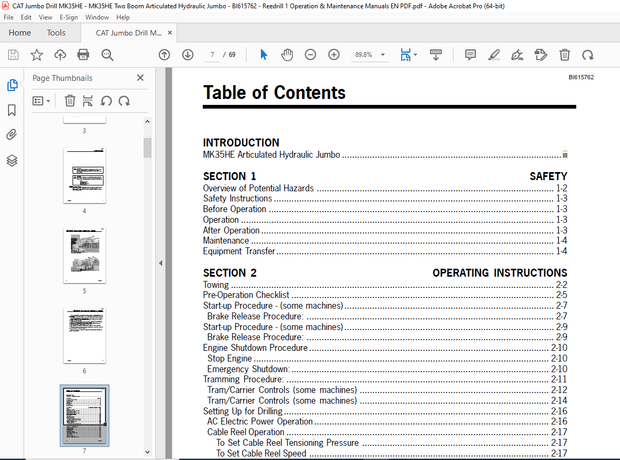Viewport: 620px width, 460px height.
Task: Click the stamp tool icon in main toolbar
Action: 541,55
